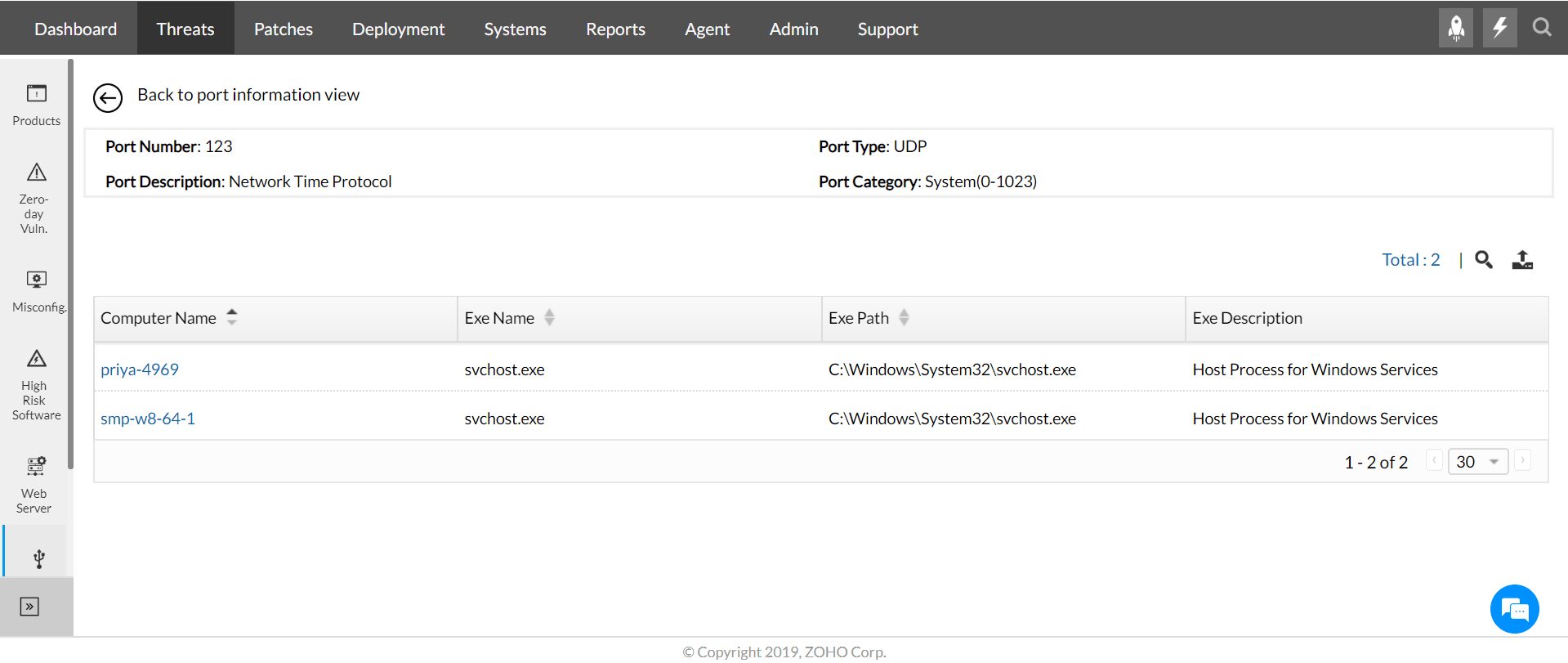
Task: Open the rows-per-page 30 dropdown
Action: (x=1477, y=462)
